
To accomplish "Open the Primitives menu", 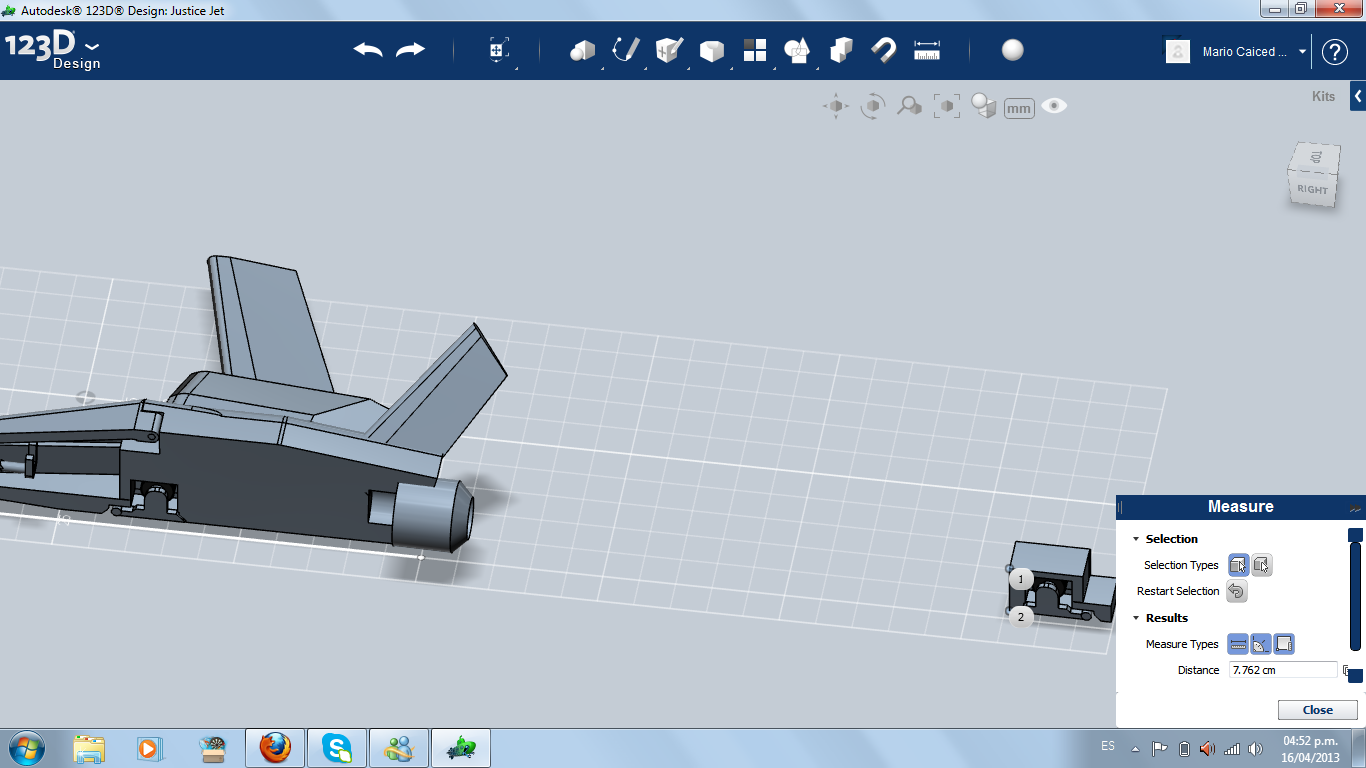I will click(x=583, y=50).
